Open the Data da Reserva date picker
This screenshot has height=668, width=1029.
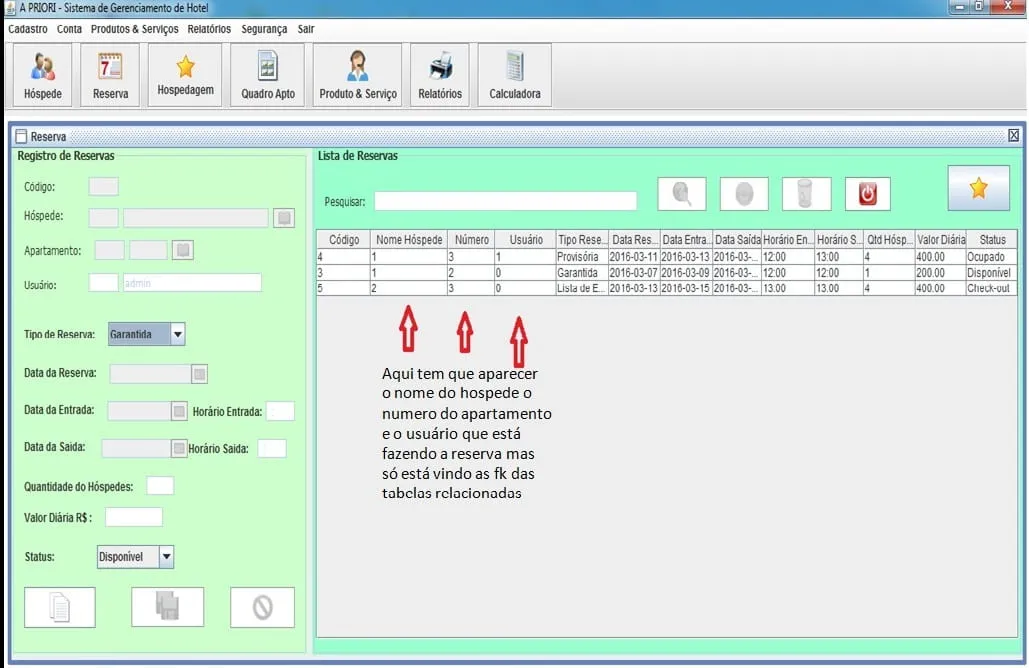click(x=200, y=374)
